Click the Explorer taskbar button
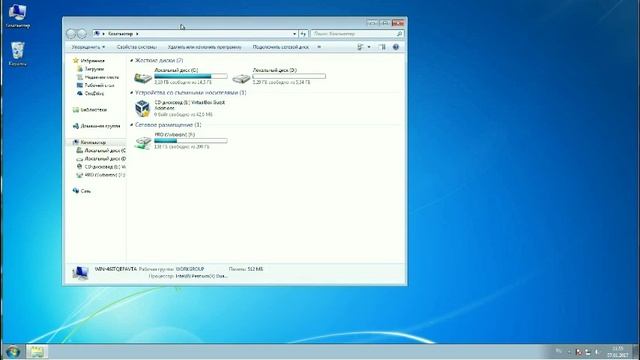Viewport: 640px width, 360px height. tap(37, 352)
